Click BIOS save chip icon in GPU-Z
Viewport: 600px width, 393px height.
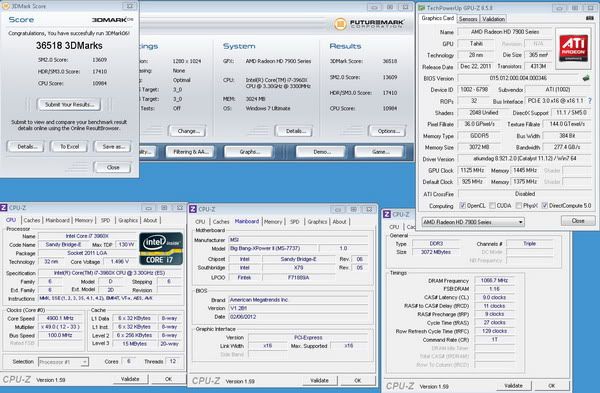pos(586,78)
